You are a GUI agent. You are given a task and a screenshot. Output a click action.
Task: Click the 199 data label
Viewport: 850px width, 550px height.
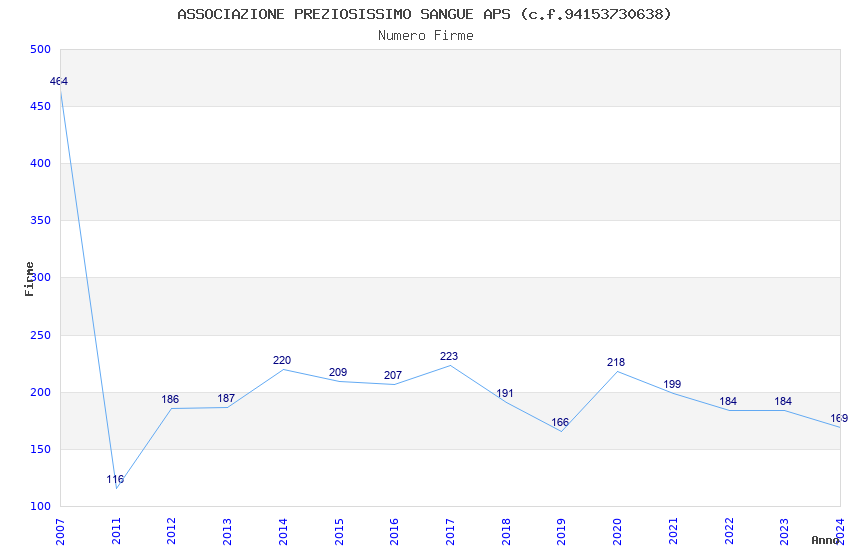pos(672,384)
